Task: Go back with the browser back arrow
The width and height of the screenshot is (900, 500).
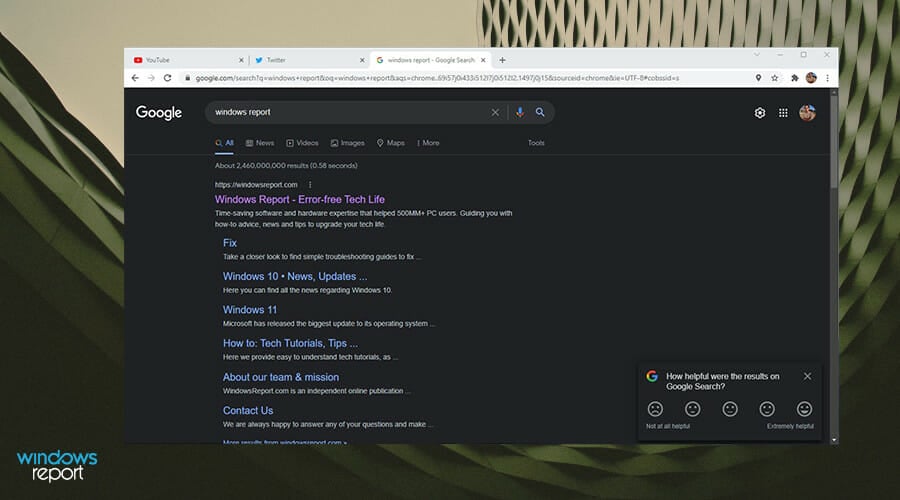Action: [x=135, y=78]
